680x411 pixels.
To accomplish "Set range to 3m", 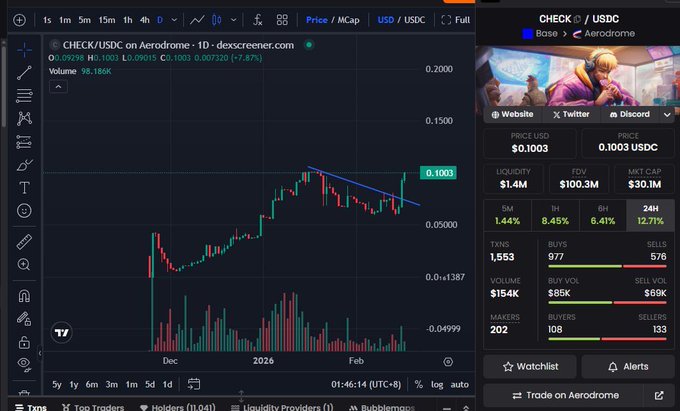I will 111,385.
